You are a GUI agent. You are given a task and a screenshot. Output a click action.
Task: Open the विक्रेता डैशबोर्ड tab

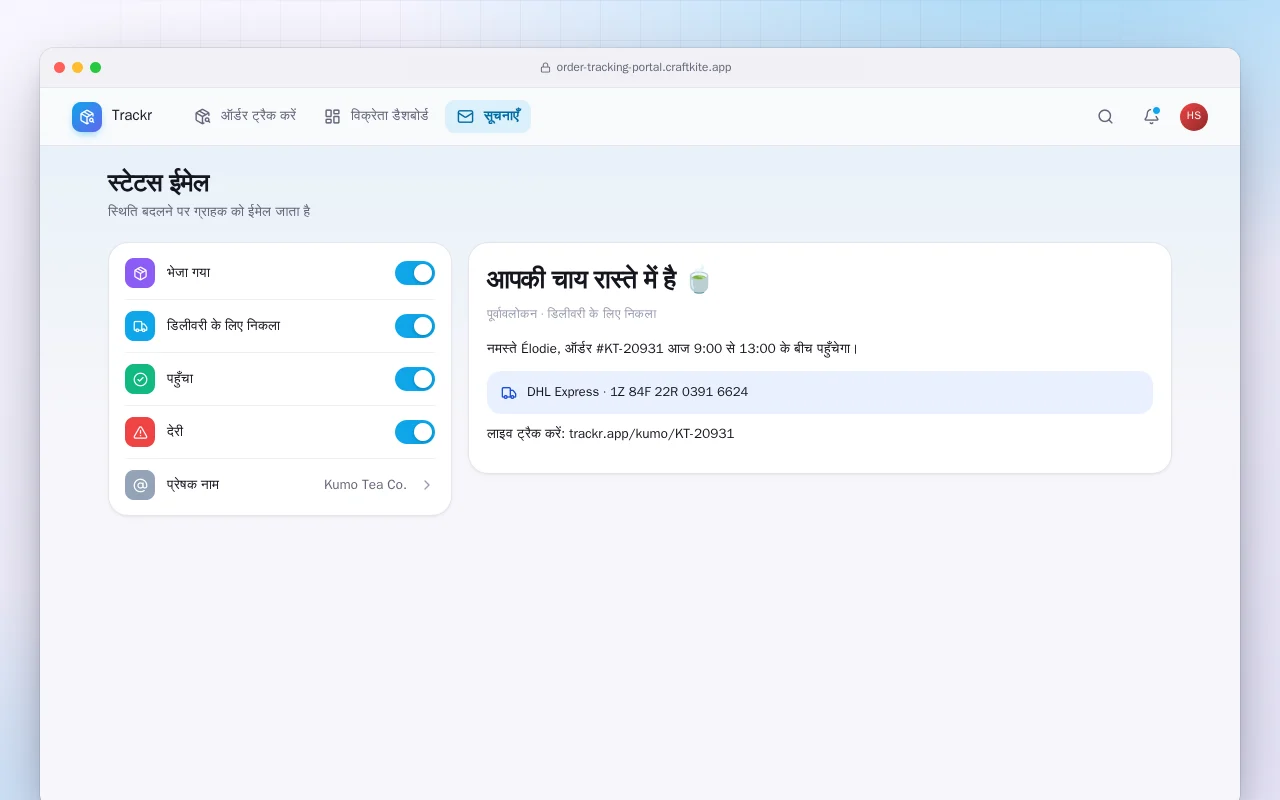point(376,116)
